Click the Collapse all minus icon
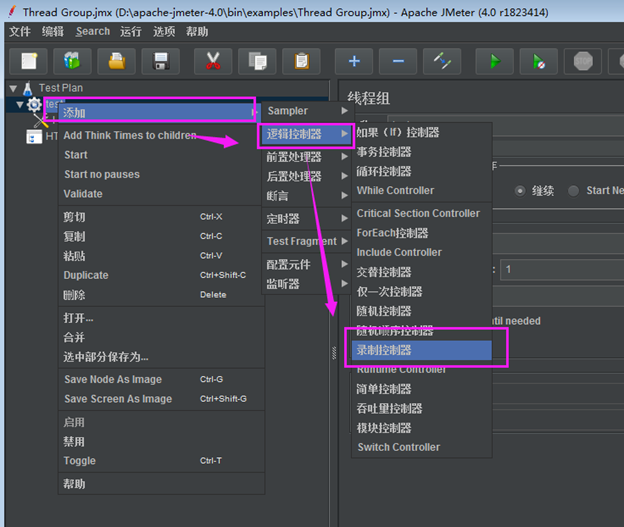 coord(398,62)
